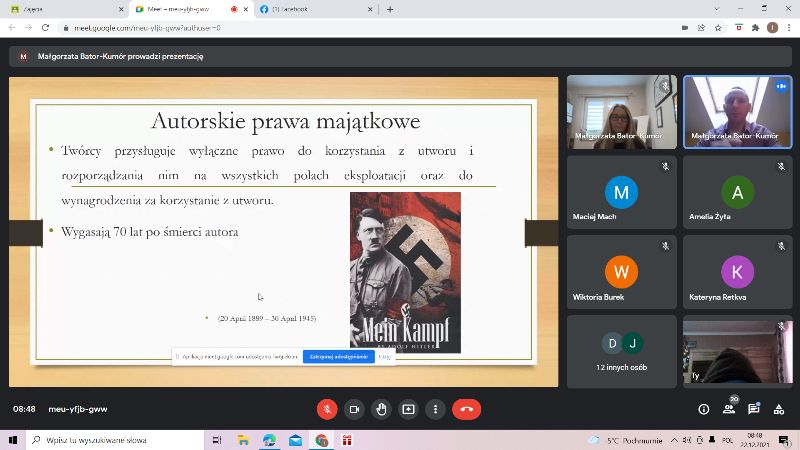Image resolution: width=800 pixels, height=450 pixels.
Task: Open Chrome from the taskbar
Action: pos(321,440)
